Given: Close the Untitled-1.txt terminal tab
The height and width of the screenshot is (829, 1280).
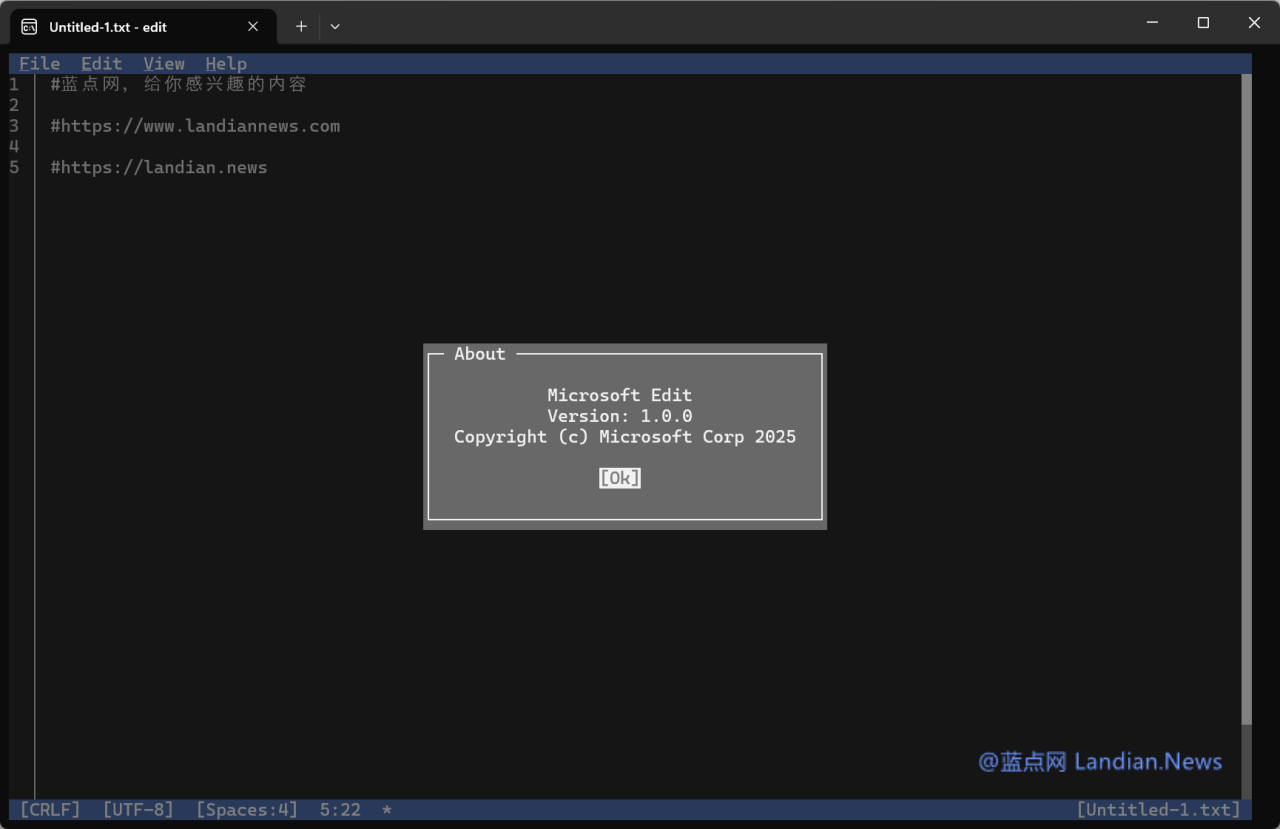Looking at the screenshot, I should click(x=253, y=27).
